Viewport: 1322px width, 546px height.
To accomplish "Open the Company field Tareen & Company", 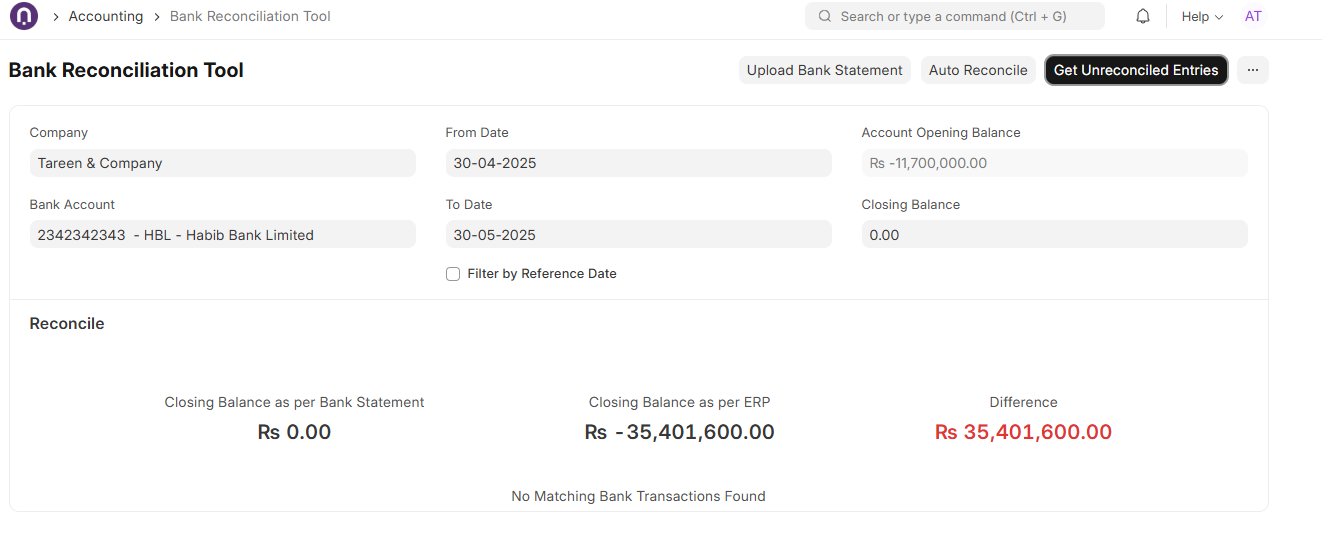I will point(222,163).
